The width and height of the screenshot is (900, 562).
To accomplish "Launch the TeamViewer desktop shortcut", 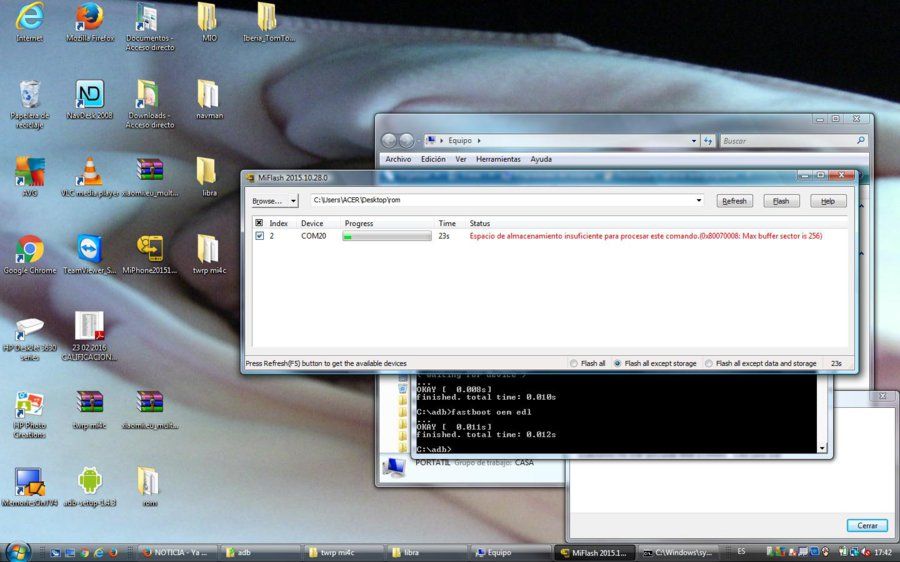I will tap(90, 254).
